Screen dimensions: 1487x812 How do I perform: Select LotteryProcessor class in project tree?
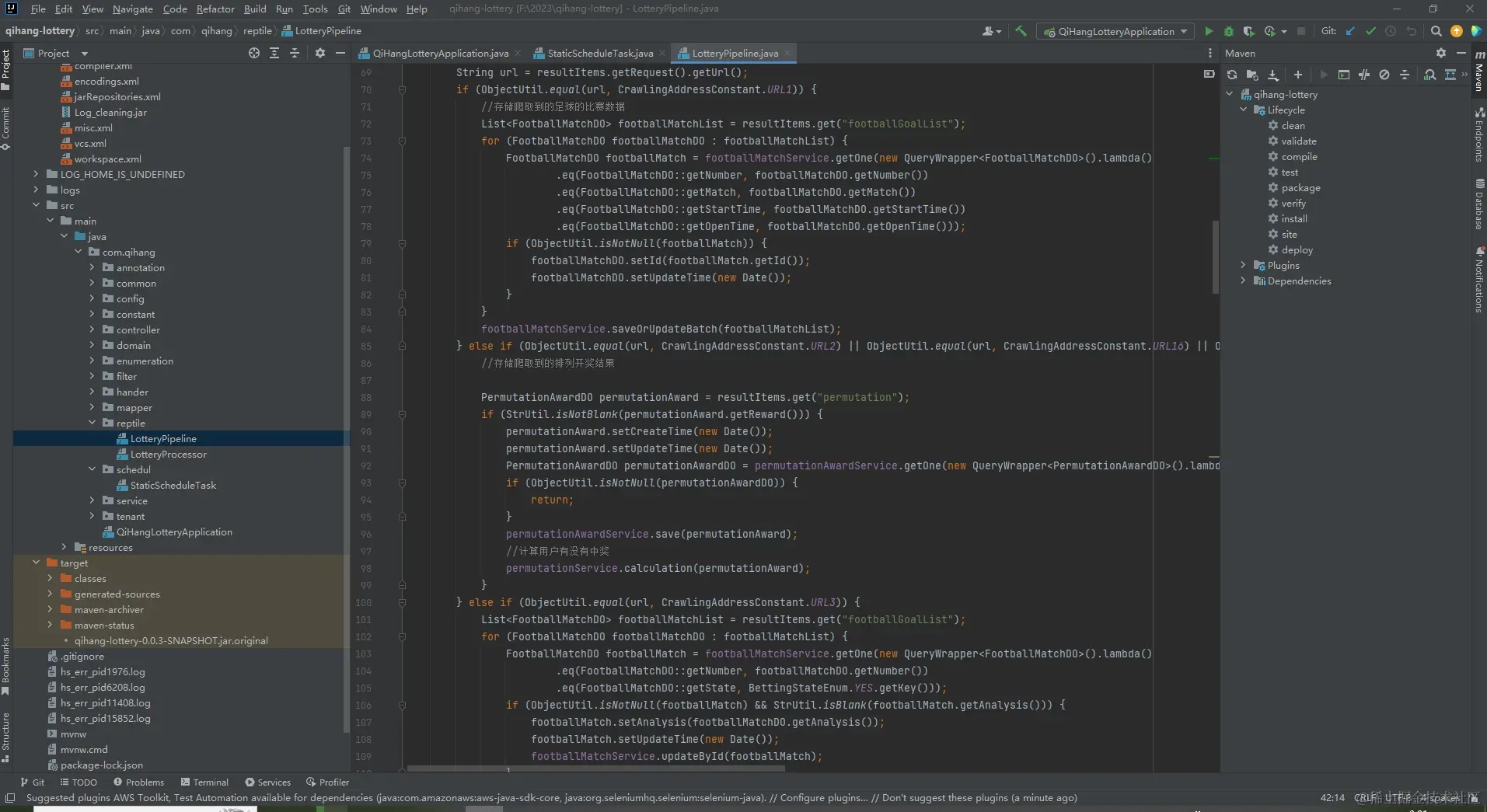tap(168, 454)
